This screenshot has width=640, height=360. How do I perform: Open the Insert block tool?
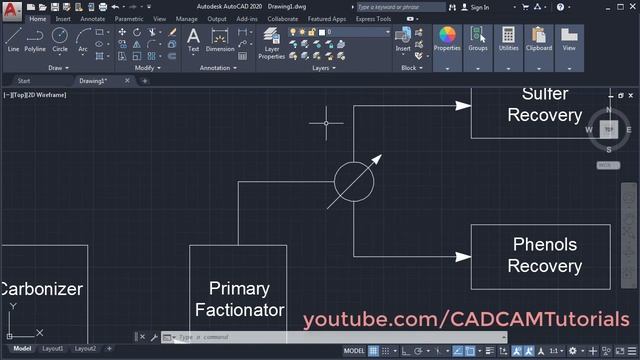point(403,40)
